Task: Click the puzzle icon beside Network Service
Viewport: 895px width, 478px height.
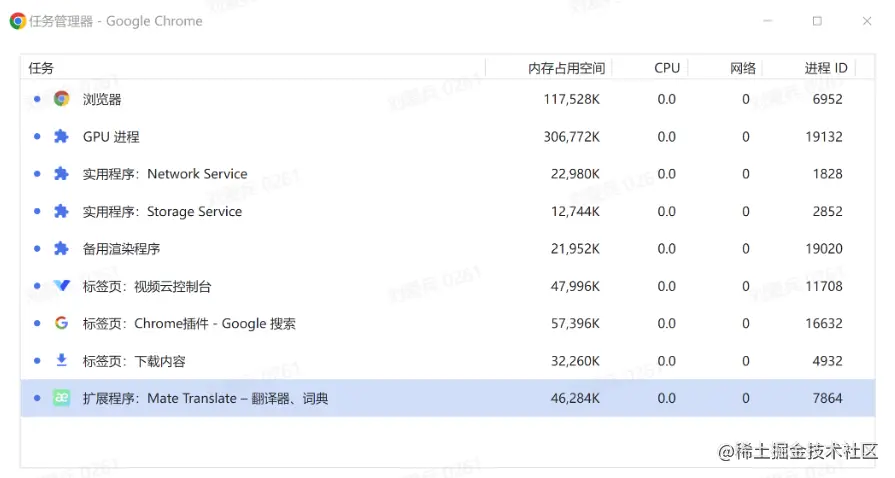Action: pyautogui.click(x=61, y=174)
